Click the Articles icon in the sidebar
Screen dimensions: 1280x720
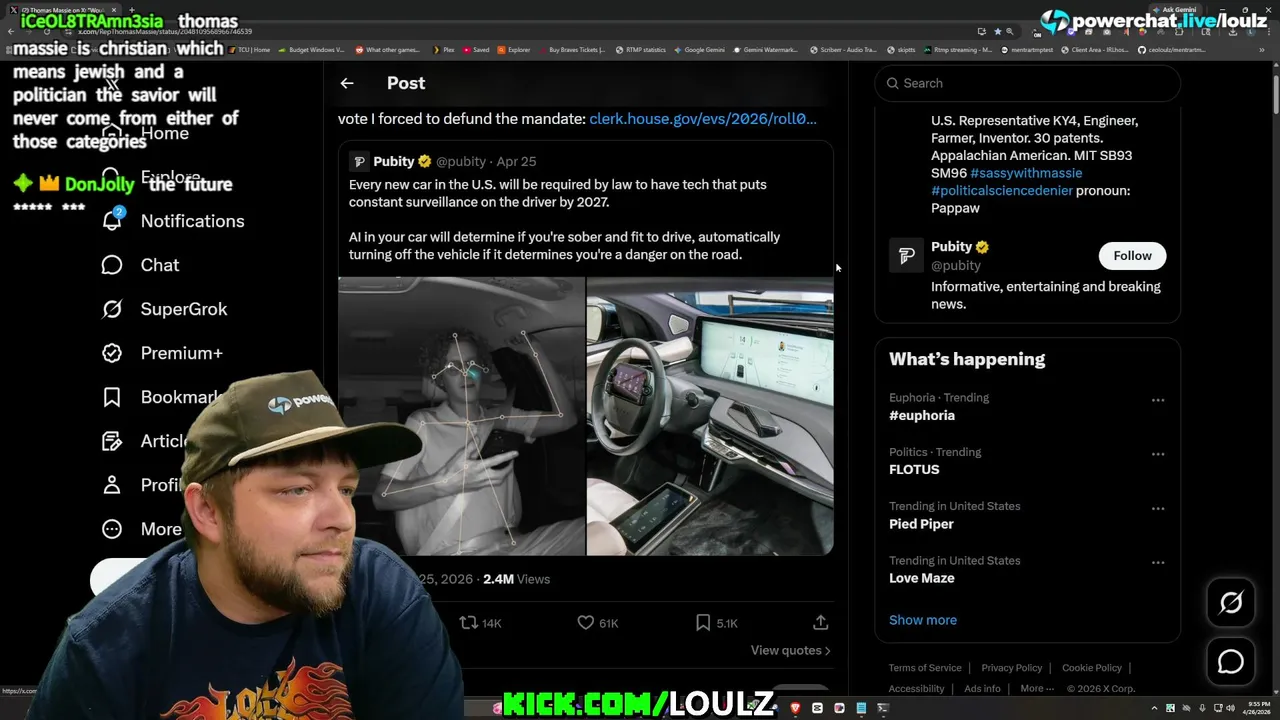click(x=112, y=441)
